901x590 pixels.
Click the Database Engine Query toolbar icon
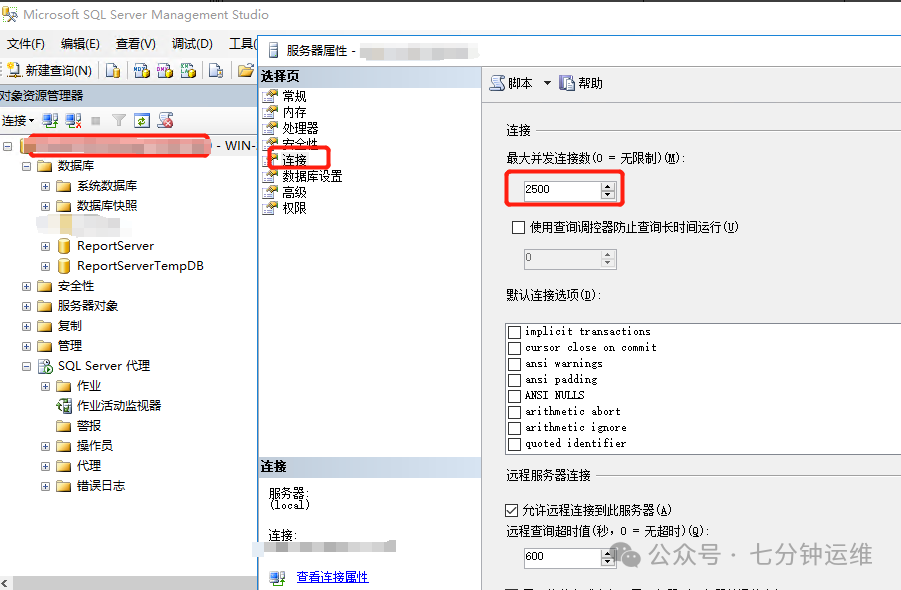[x=113, y=70]
